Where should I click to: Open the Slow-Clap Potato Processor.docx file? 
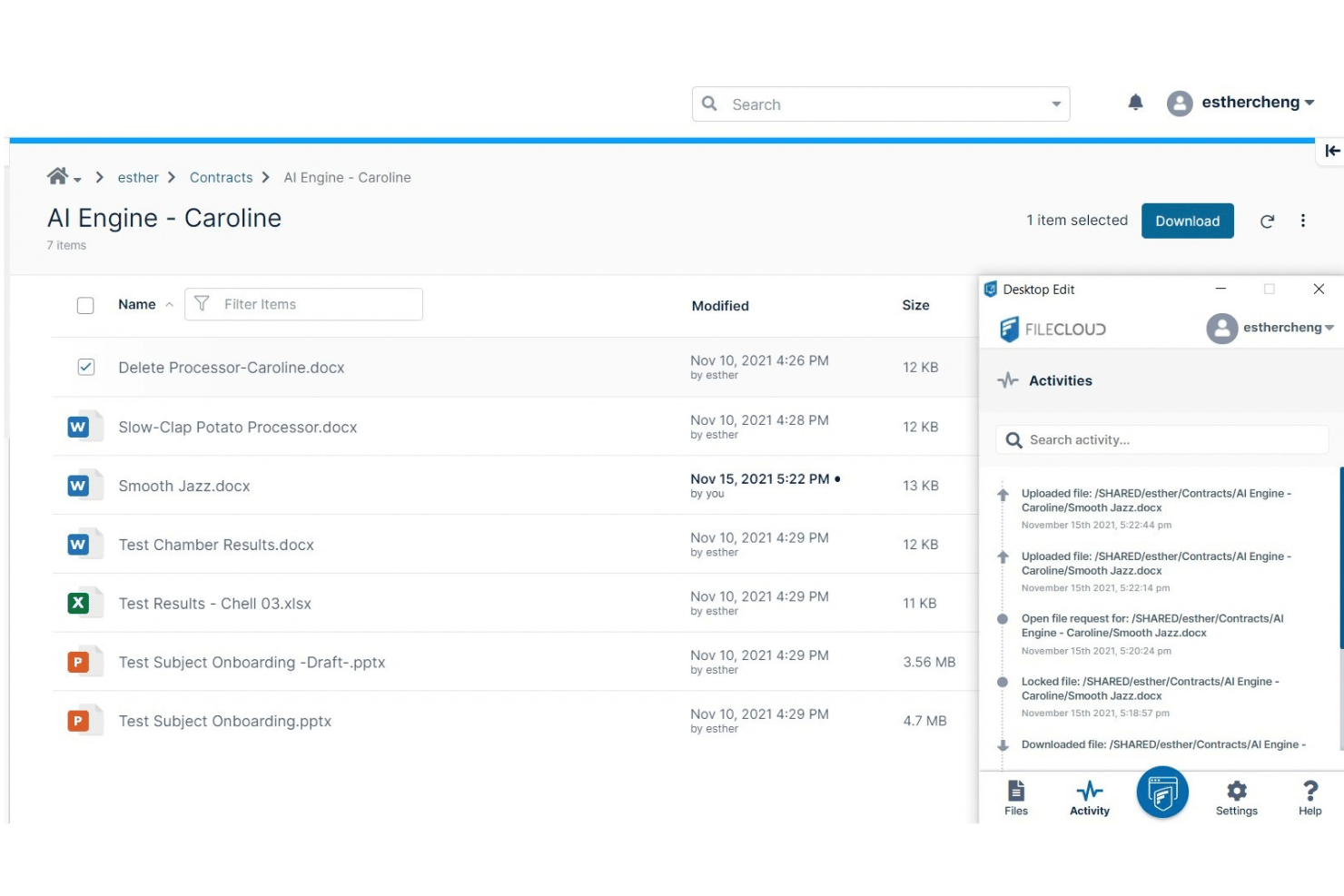point(238,427)
